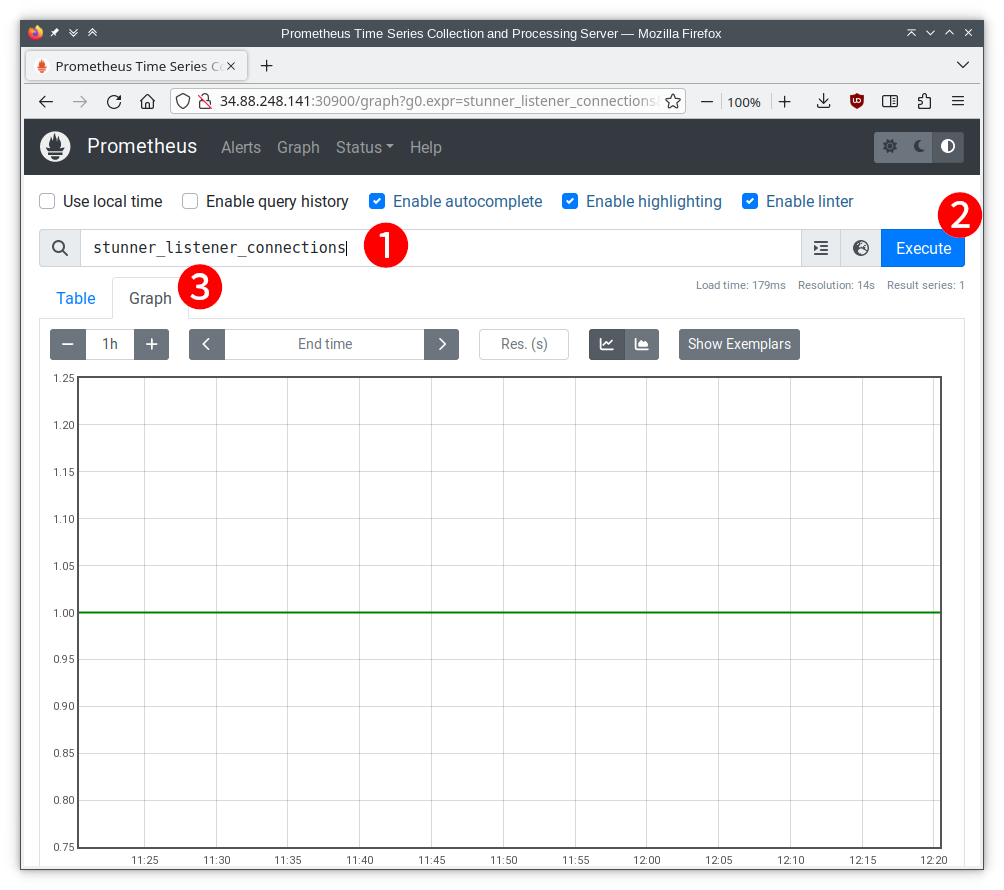Click the stunner_listener_connections expression field
This screenshot has width=1004, height=890.
(441, 248)
